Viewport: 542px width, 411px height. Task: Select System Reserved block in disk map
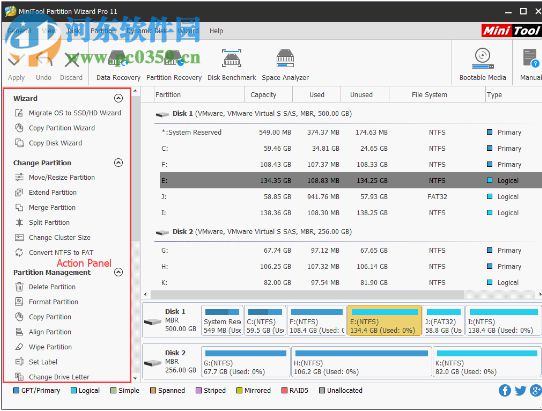222,321
